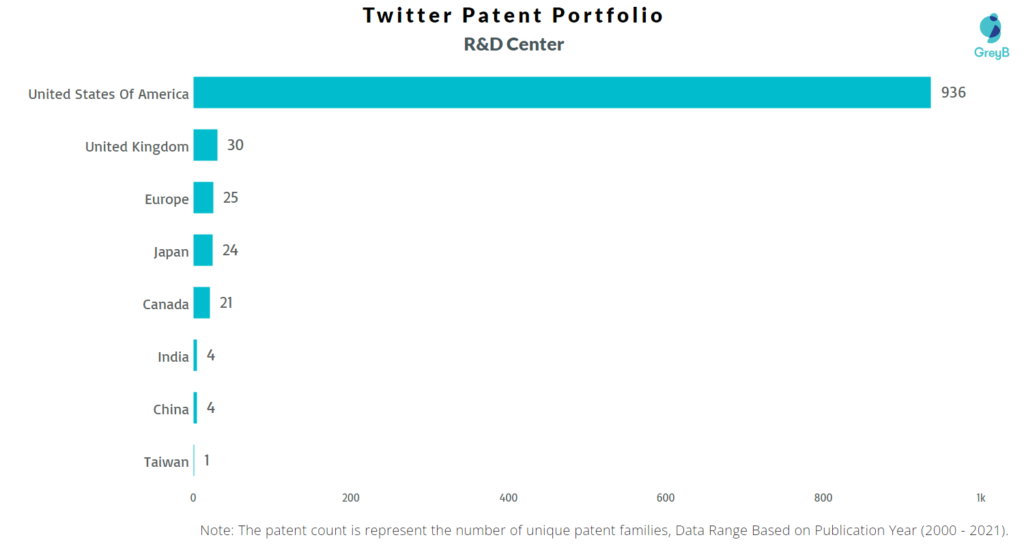This screenshot has width=1024, height=546.
Task: Select the United Kingdom bar
Action: (x=205, y=145)
